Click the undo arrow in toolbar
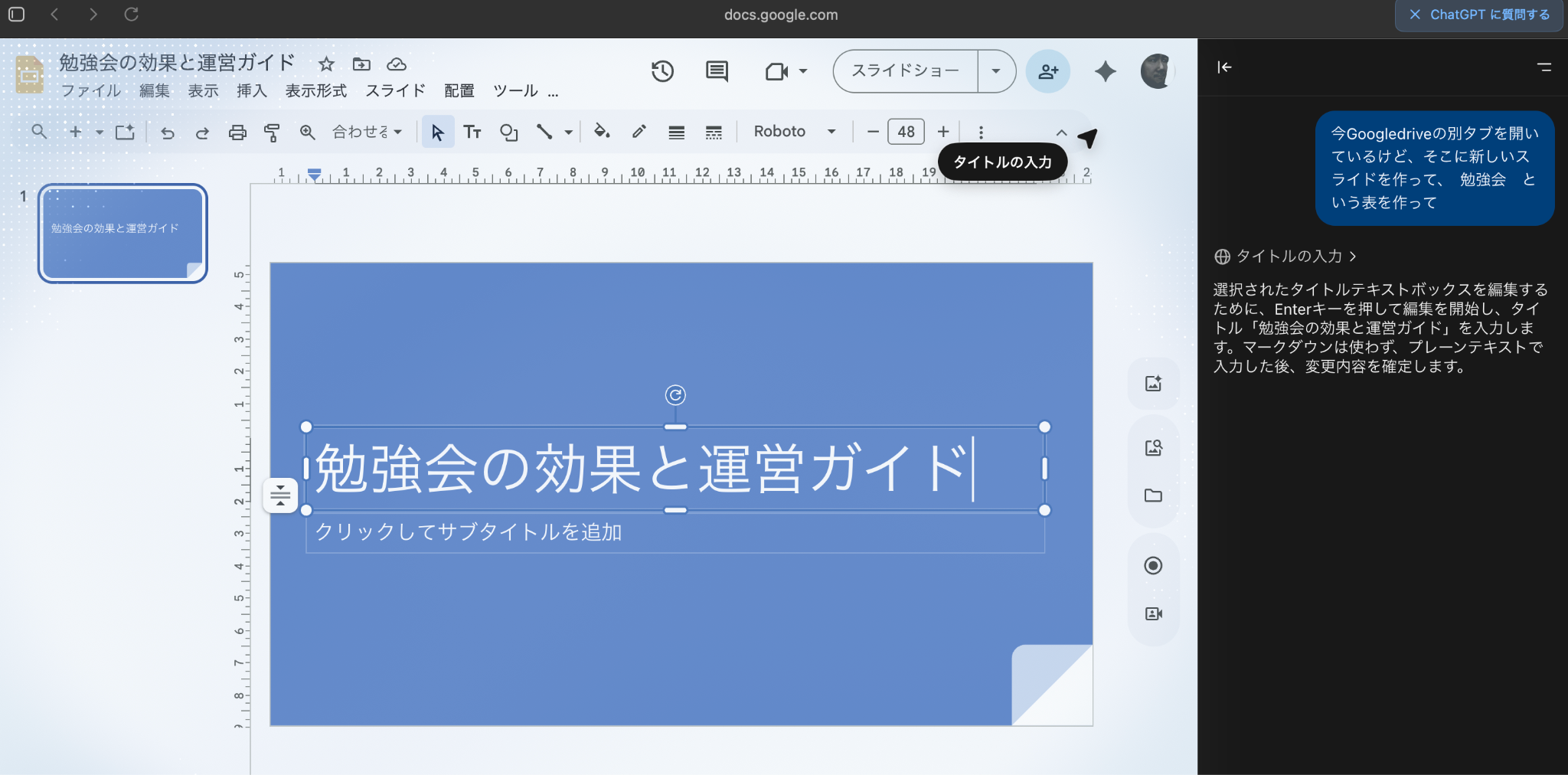This screenshot has height=775, width=1568. pos(168,132)
